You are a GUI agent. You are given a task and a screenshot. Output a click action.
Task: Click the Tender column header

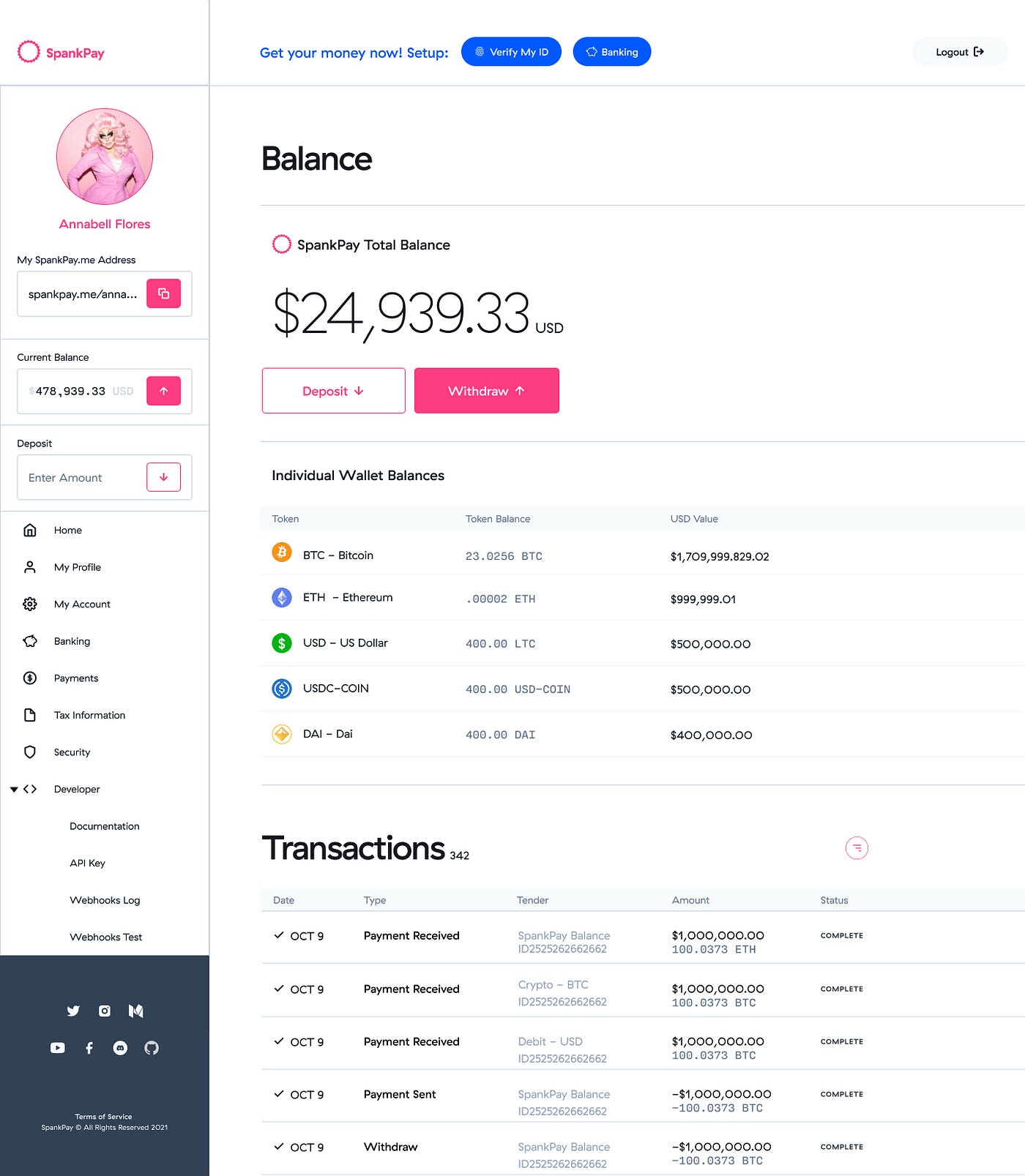point(533,900)
